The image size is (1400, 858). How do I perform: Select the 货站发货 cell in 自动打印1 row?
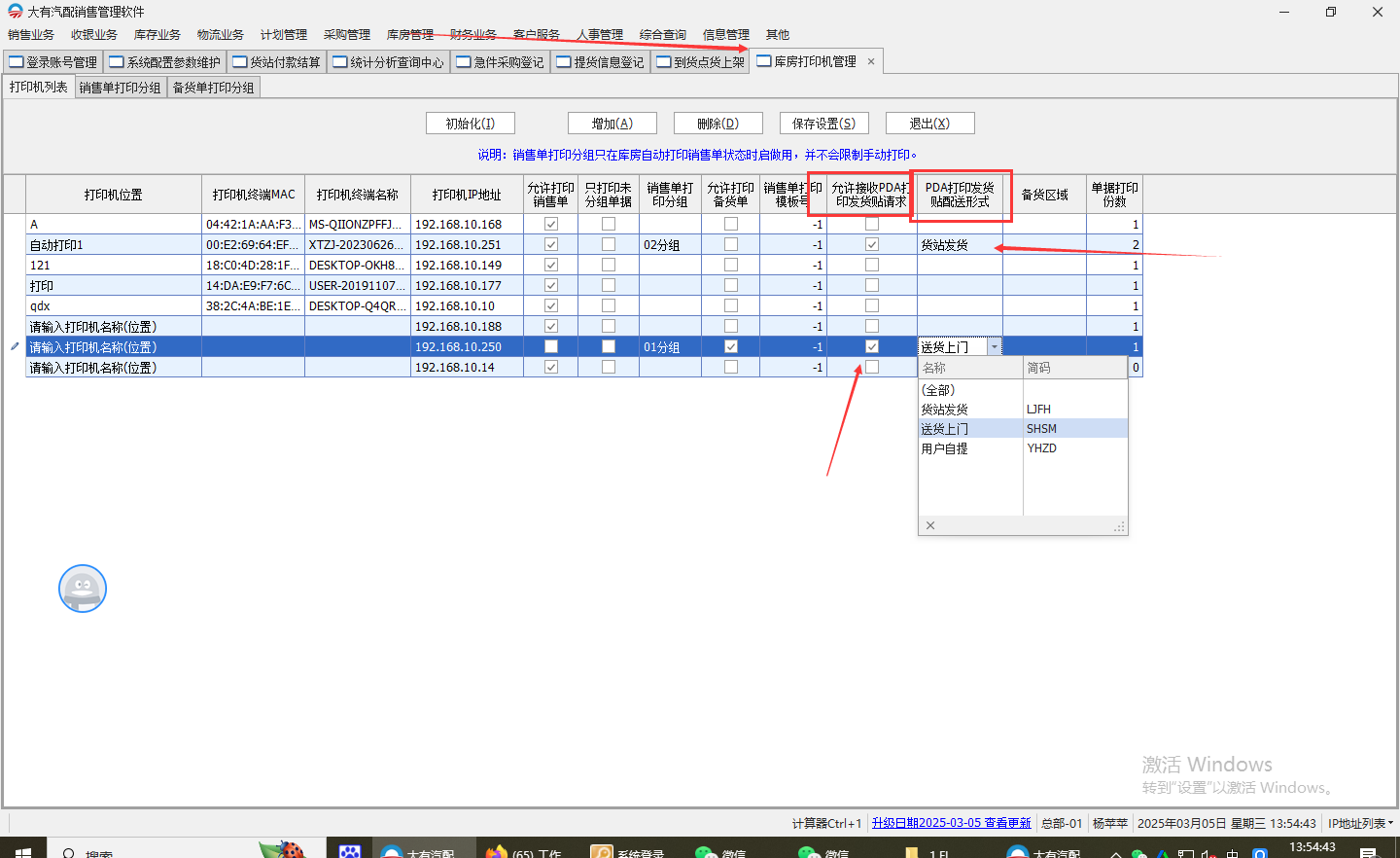click(960, 244)
